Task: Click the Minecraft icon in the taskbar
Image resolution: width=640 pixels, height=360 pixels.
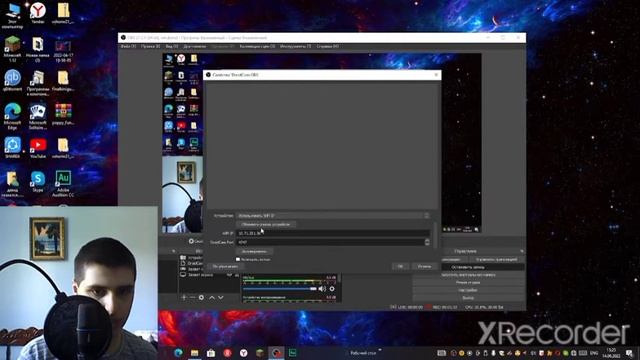Action: [x=260, y=353]
